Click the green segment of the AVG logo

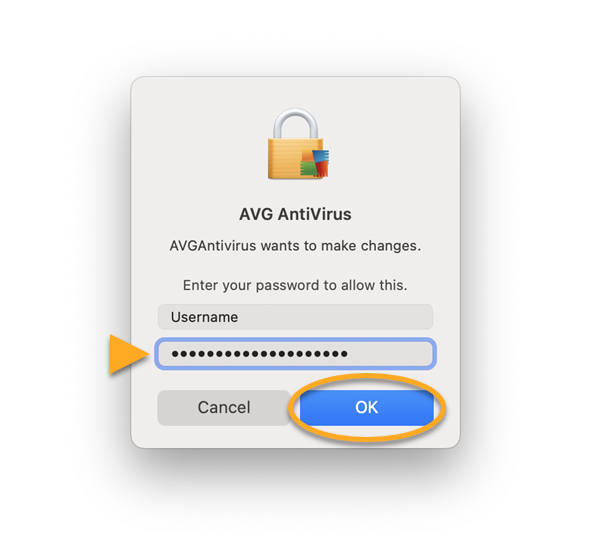[x=308, y=169]
